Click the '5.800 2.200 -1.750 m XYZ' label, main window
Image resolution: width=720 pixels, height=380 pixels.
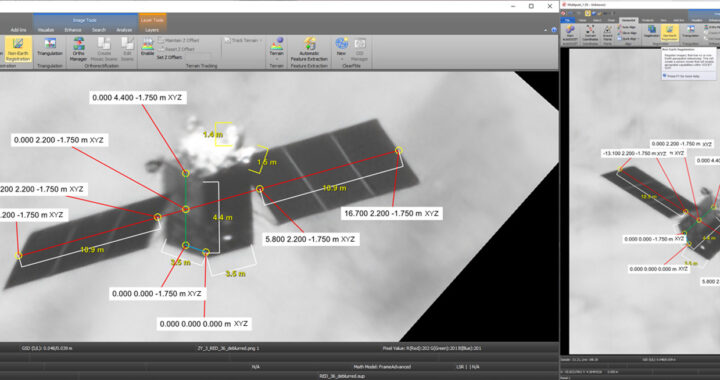click(x=310, y=239)
